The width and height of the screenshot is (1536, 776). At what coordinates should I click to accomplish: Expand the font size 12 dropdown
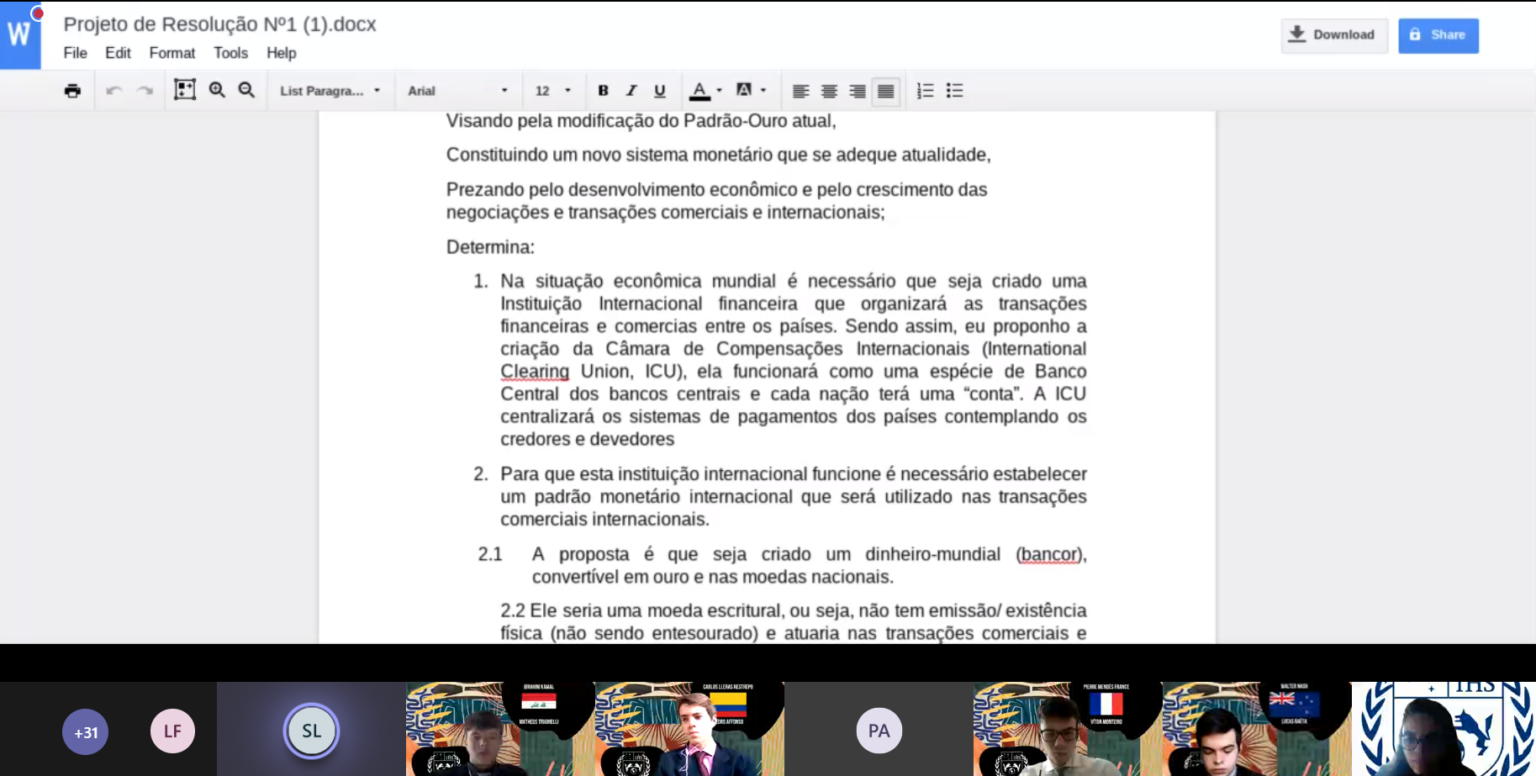tap(553, 91)
